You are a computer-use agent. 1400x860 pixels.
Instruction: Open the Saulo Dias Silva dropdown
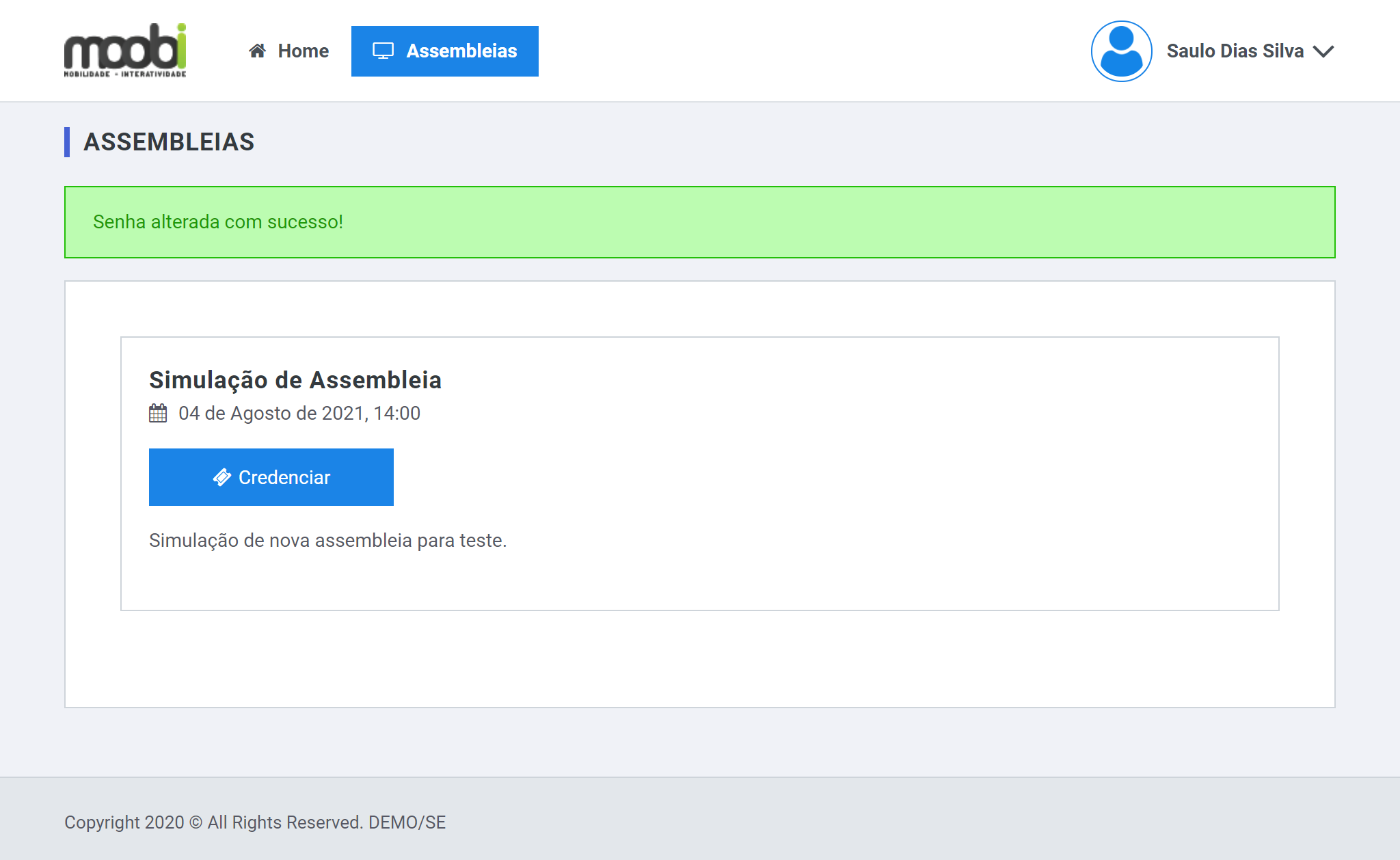(x=1235, y=51)
